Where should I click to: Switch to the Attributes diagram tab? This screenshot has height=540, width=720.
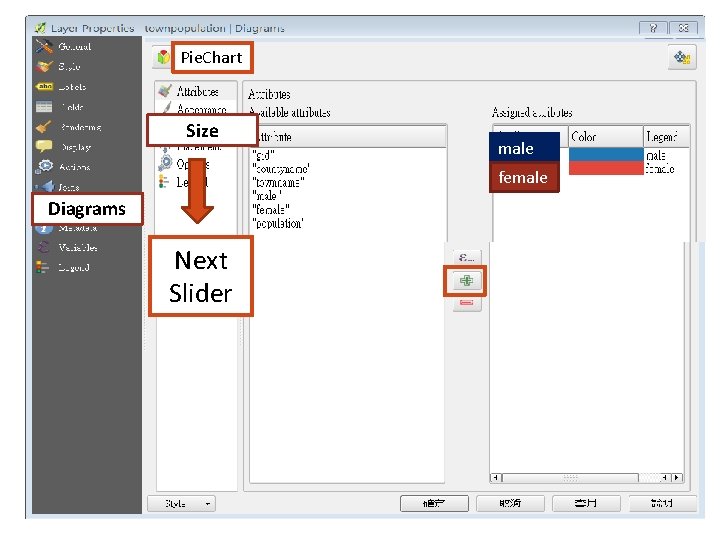click(197, 91)
